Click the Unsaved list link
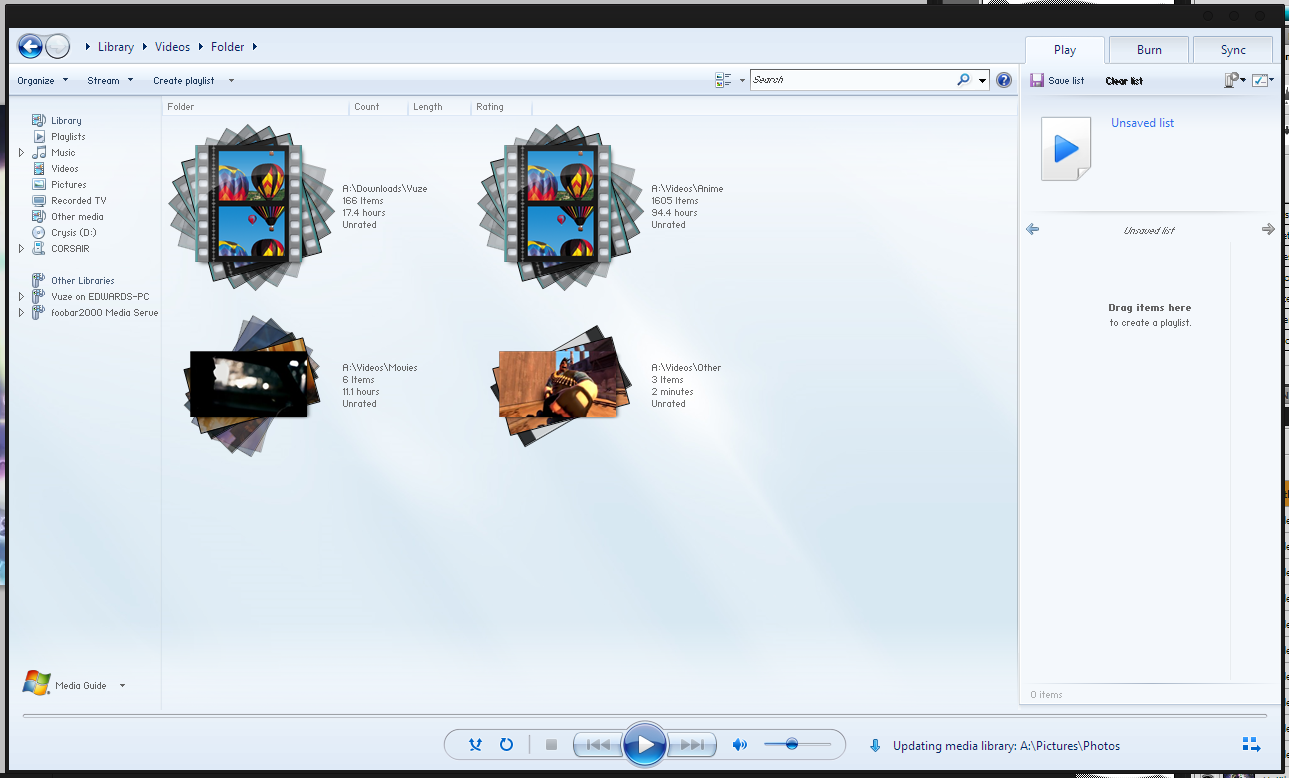The width and height of the screenshot is (1289, 778). pos(1142,123)
